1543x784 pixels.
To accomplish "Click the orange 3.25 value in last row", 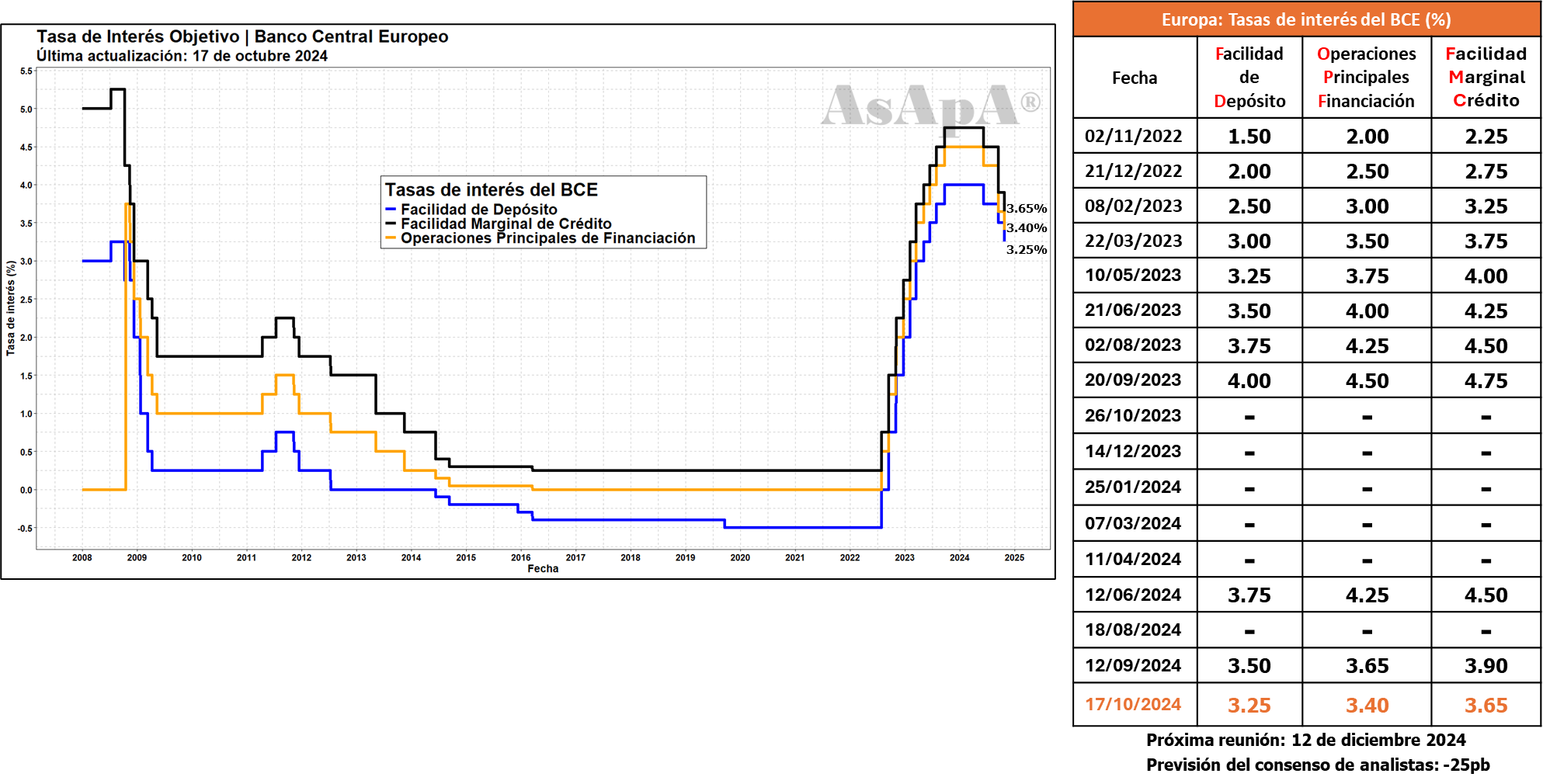I will (x=1249, y=706).
